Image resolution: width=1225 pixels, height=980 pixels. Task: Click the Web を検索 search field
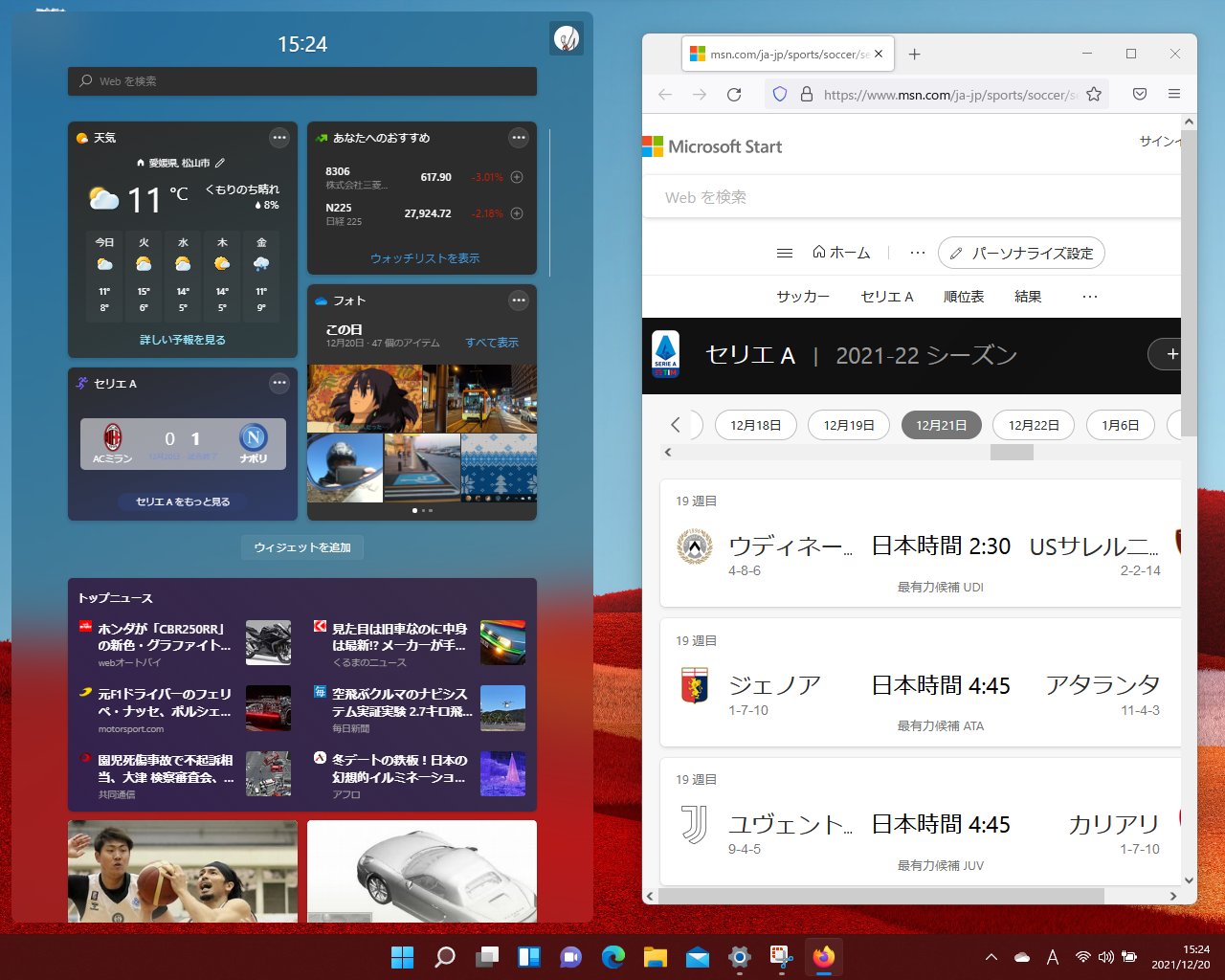[302, 81]
